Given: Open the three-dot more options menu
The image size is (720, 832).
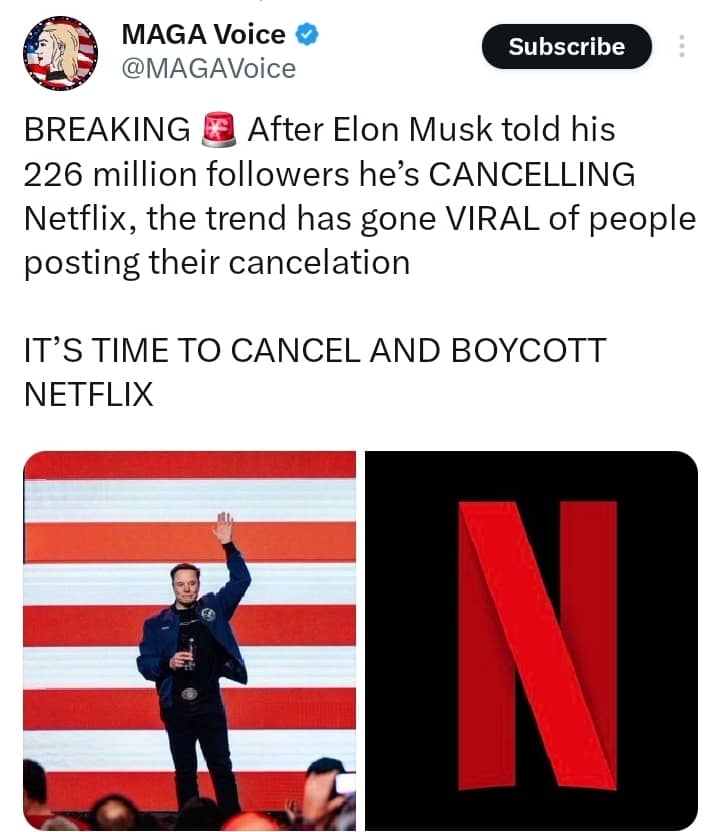Looking at the screenshot, I should click(x=682, y=47).
